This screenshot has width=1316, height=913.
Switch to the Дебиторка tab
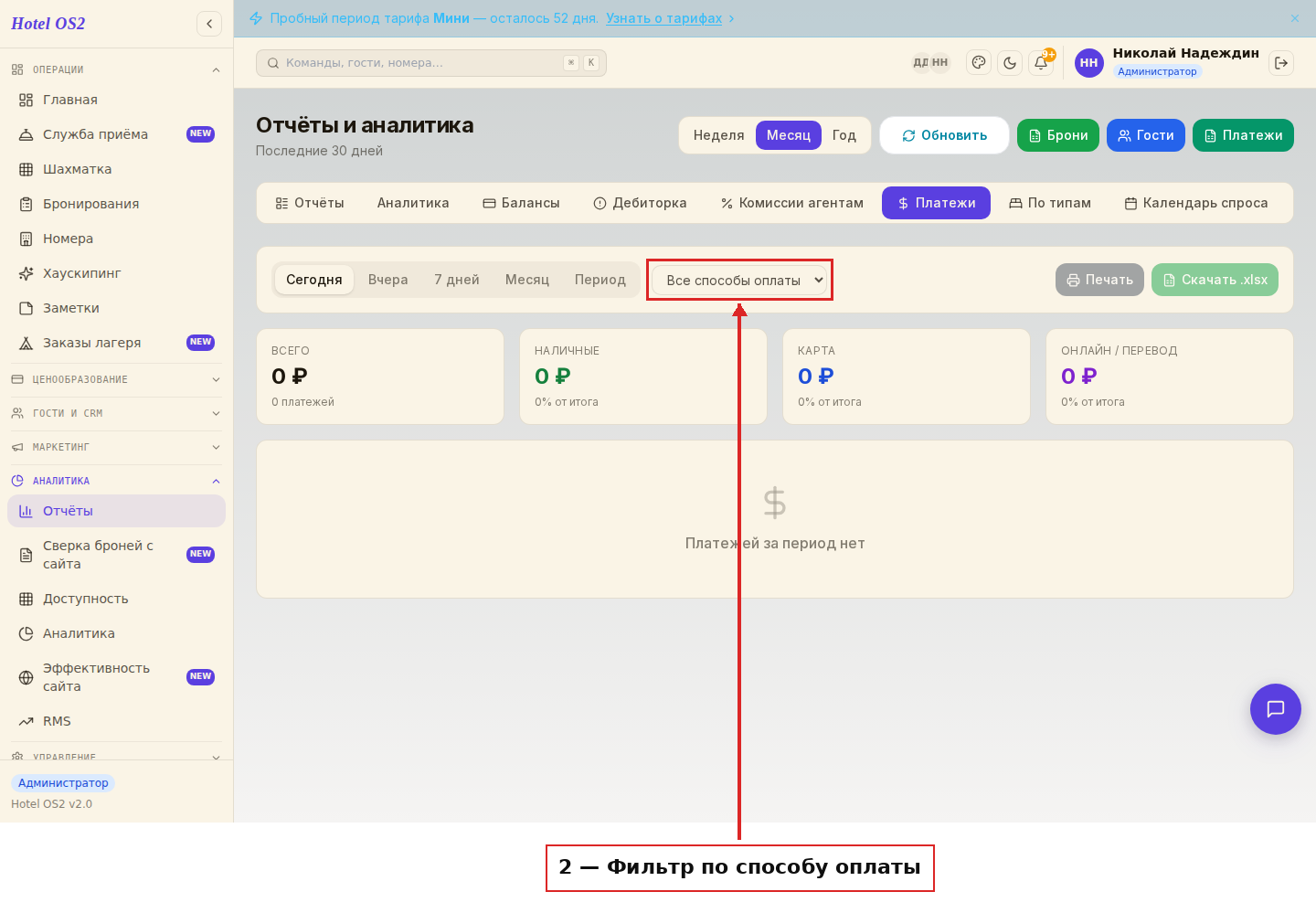640,203
